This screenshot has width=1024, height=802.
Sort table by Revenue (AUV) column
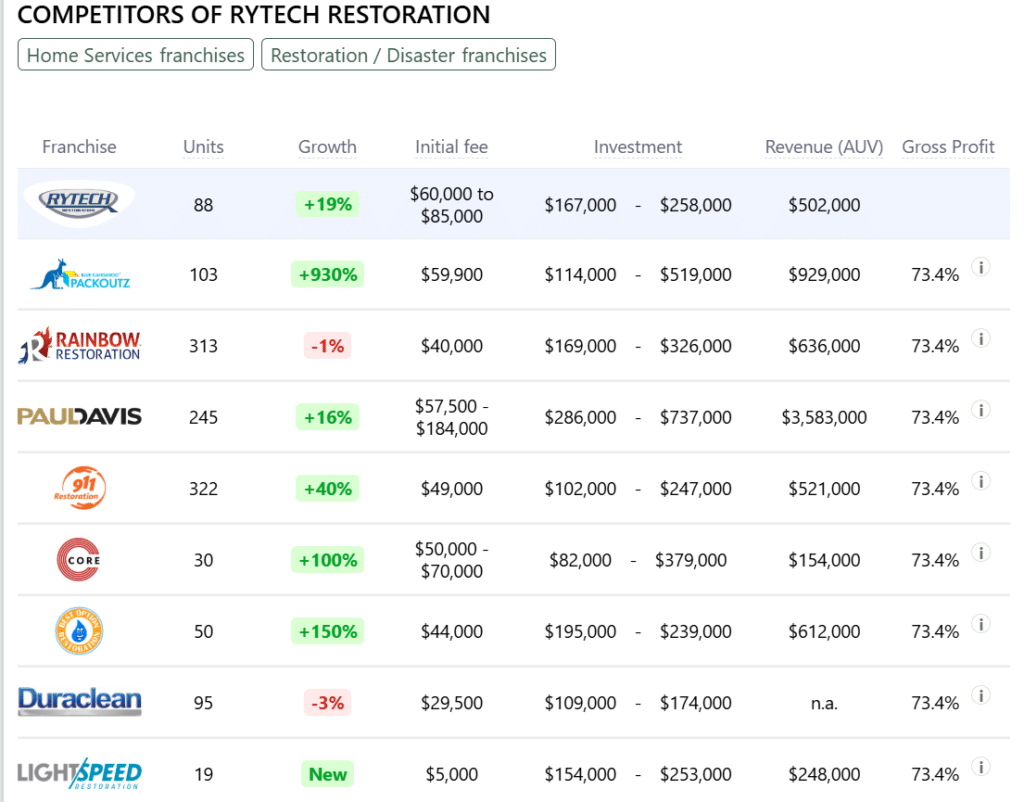(824, 147)
